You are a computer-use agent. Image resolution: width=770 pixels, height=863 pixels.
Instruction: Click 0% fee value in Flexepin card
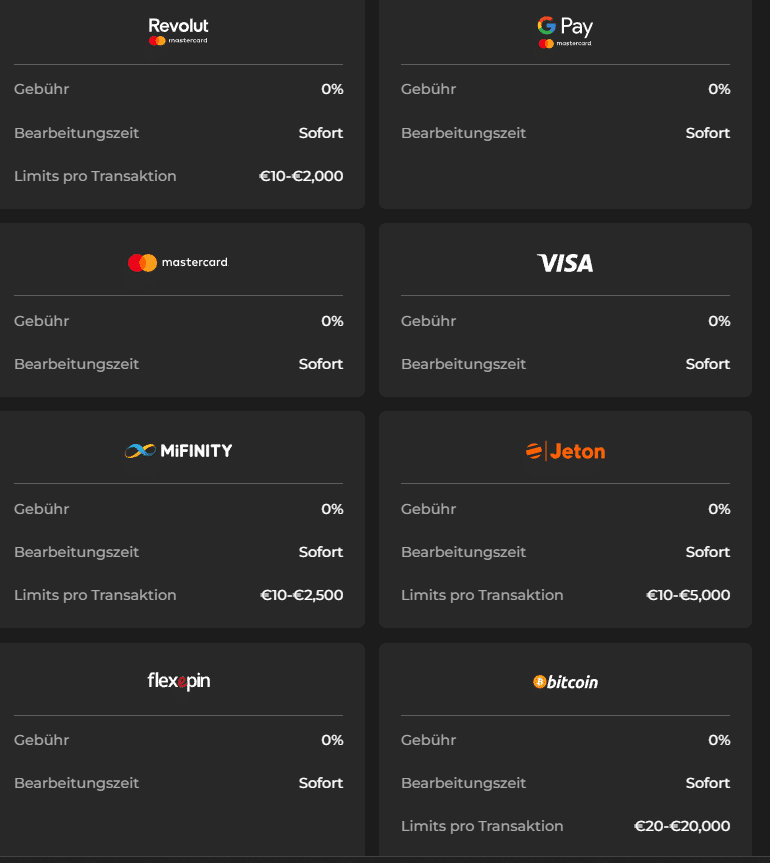coord(332,740)
